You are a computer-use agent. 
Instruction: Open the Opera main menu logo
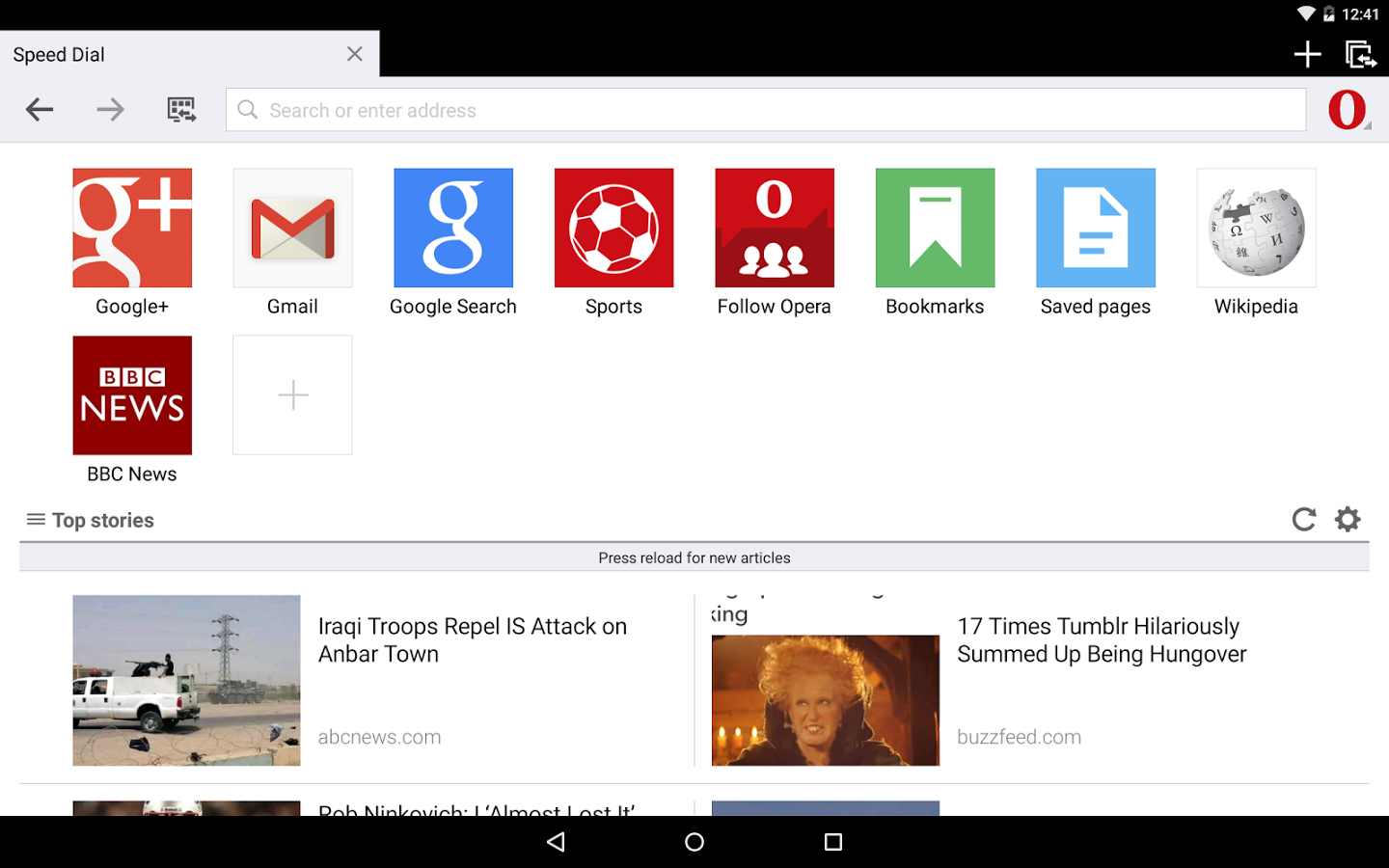pos(1348,110)
